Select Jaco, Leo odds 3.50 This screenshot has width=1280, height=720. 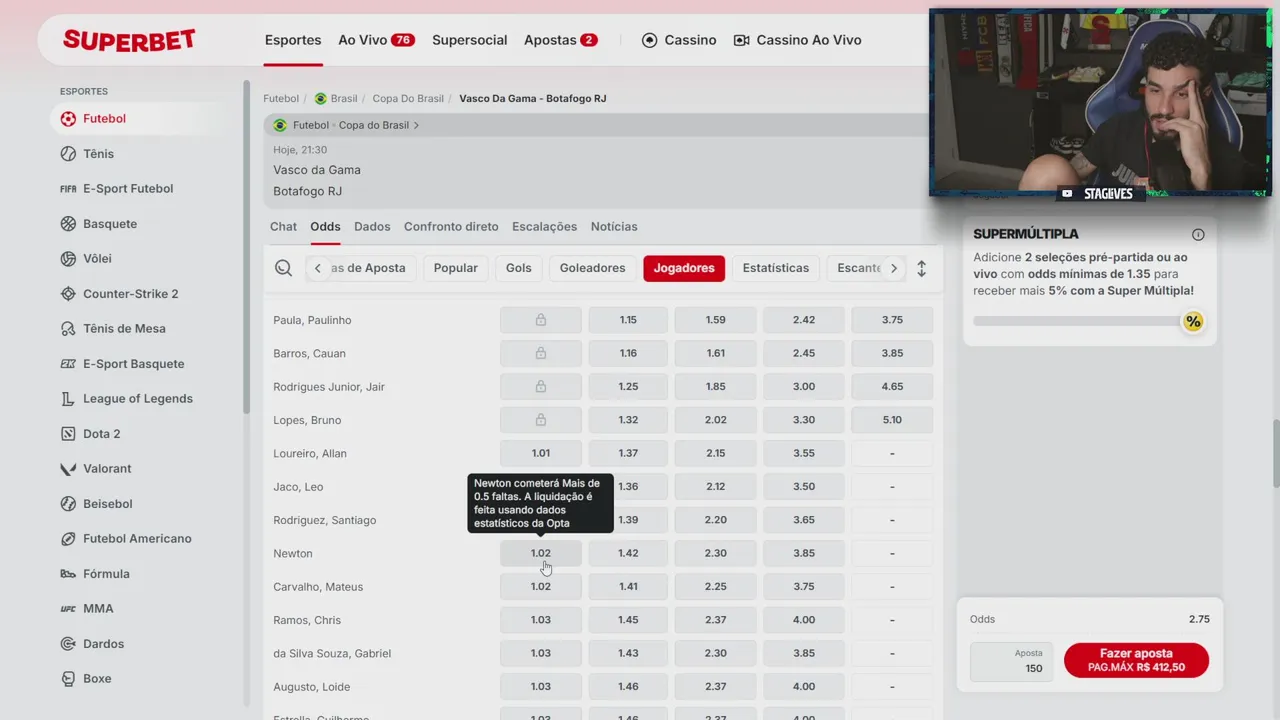point(804,487)
